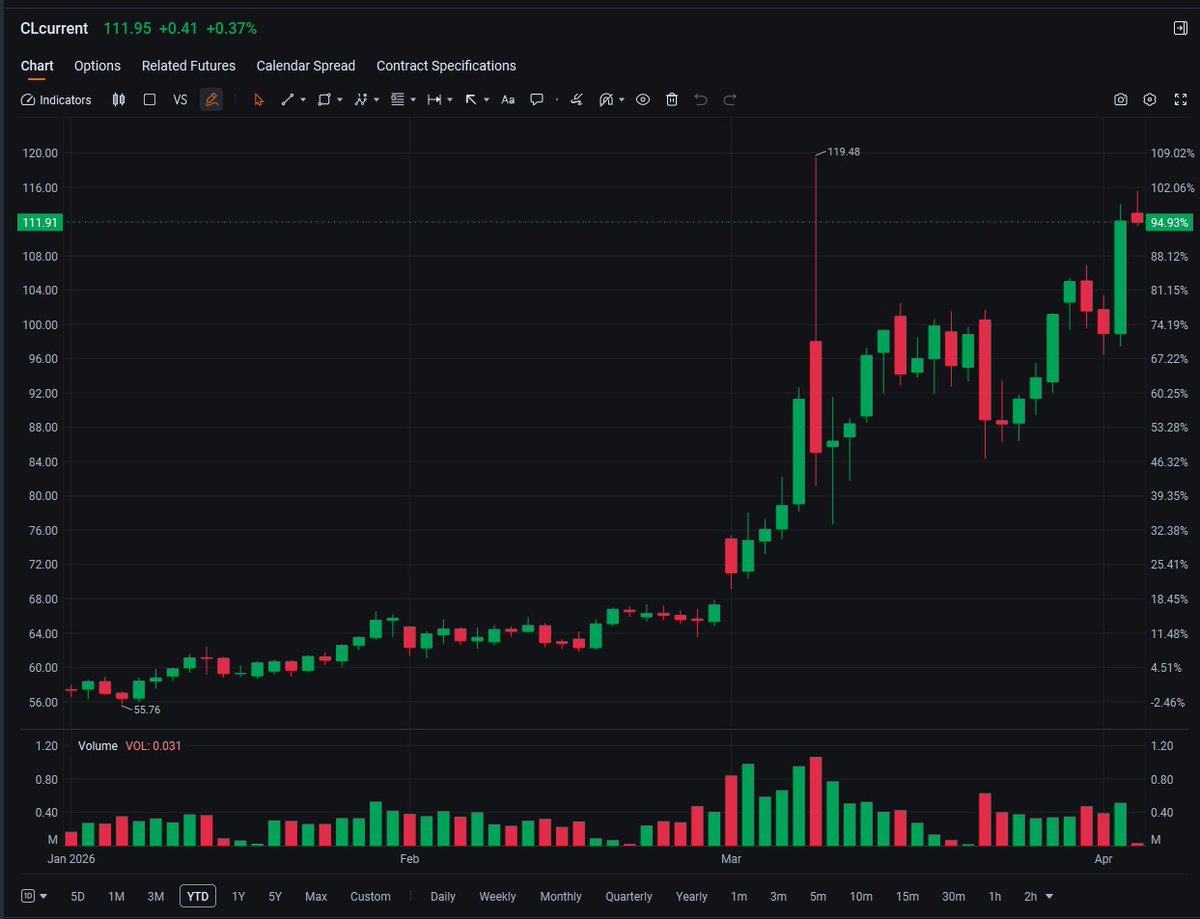Click the Volume indicator label
This screenshot has height=919, width=1200.
click(98, 746)
